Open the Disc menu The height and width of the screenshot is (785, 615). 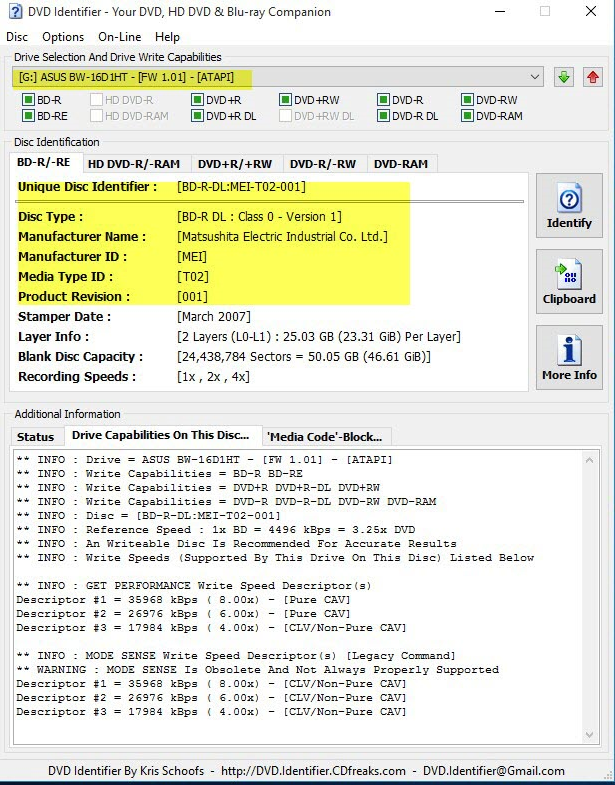pos(17,37)
